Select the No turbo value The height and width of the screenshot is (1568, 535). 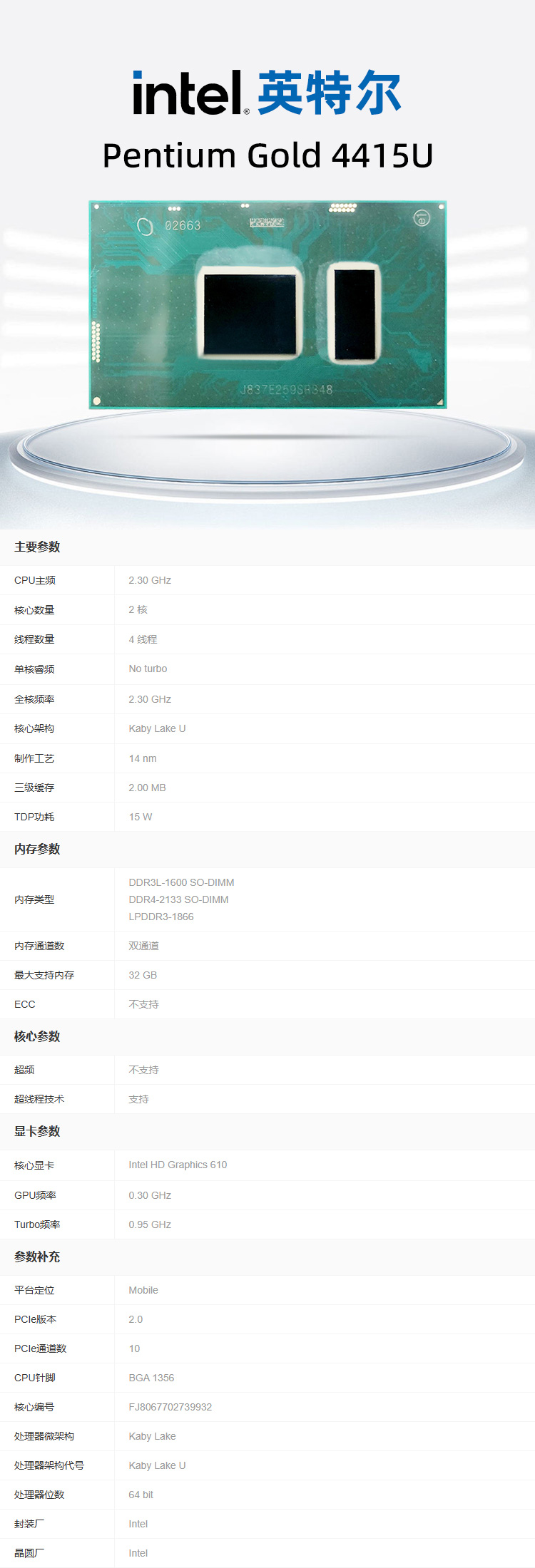pos(148,669)
